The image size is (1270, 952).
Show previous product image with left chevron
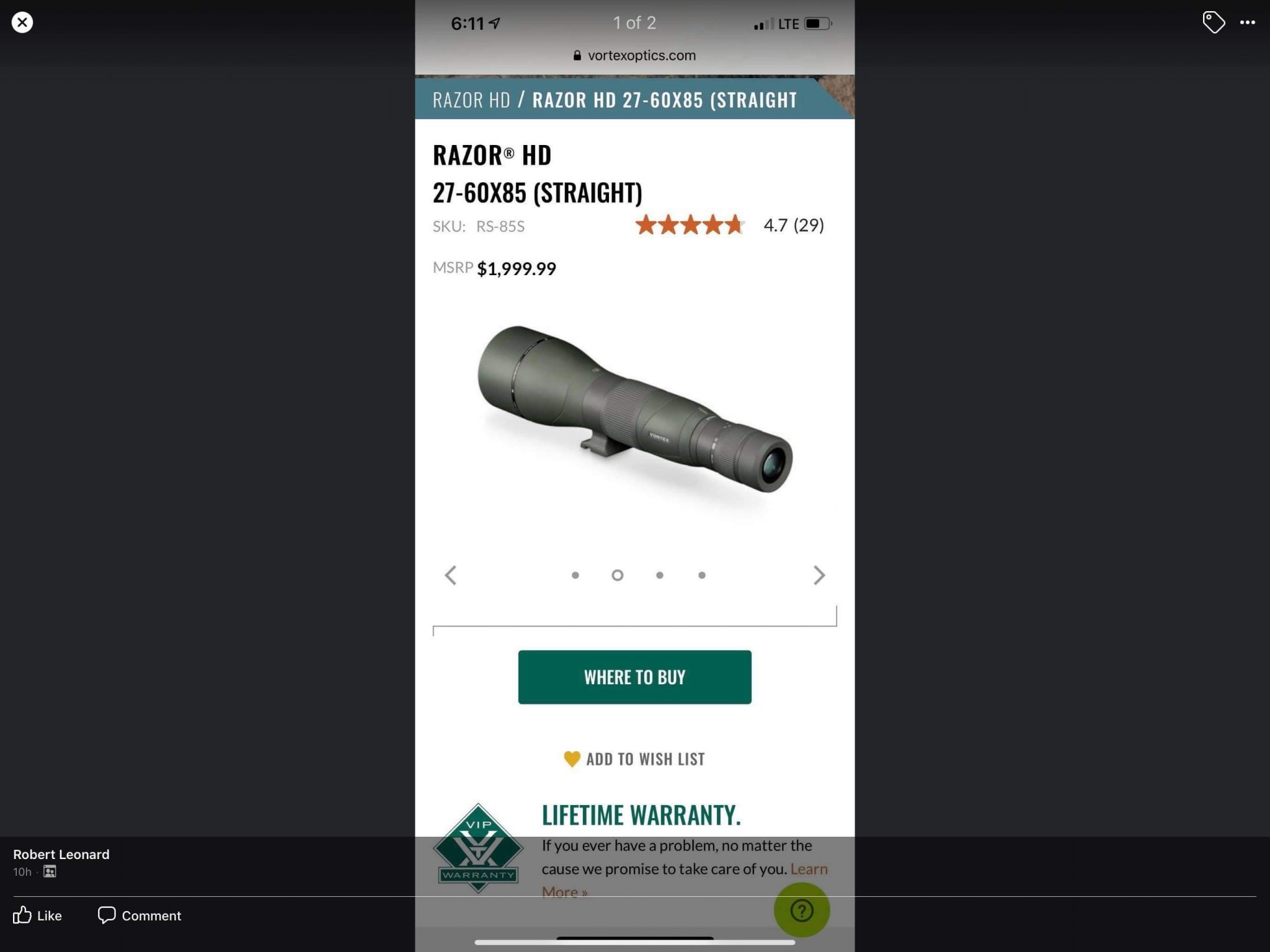coord(451,575)
